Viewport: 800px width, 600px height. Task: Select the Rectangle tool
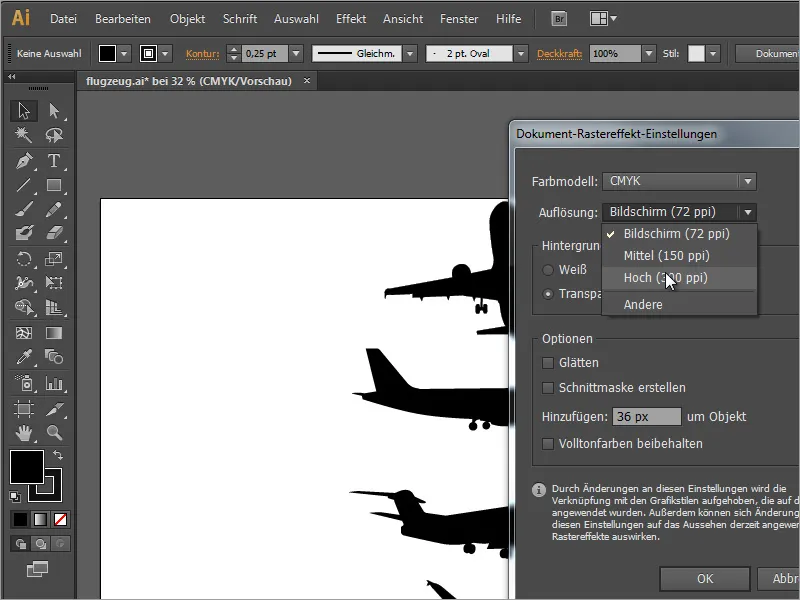point(54,185)
